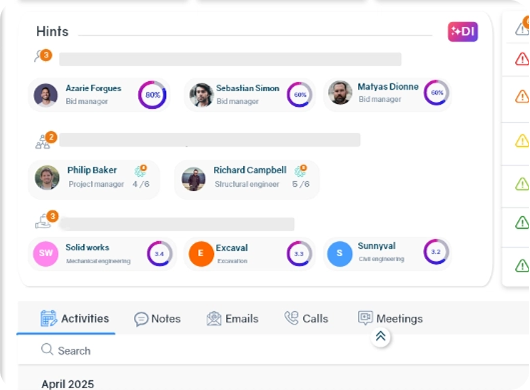Switch to the Meetings tab
Viewport: 530px width, 390px height.
click(x=390, y=318)
